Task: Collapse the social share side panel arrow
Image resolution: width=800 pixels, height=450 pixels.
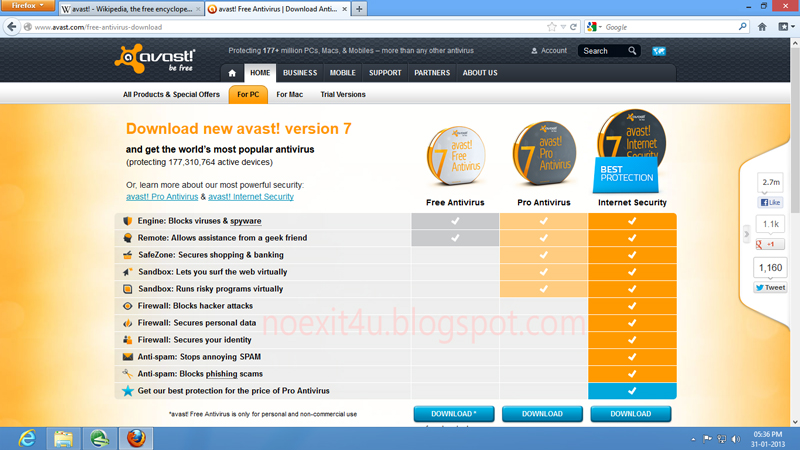Action: (746, 234)
